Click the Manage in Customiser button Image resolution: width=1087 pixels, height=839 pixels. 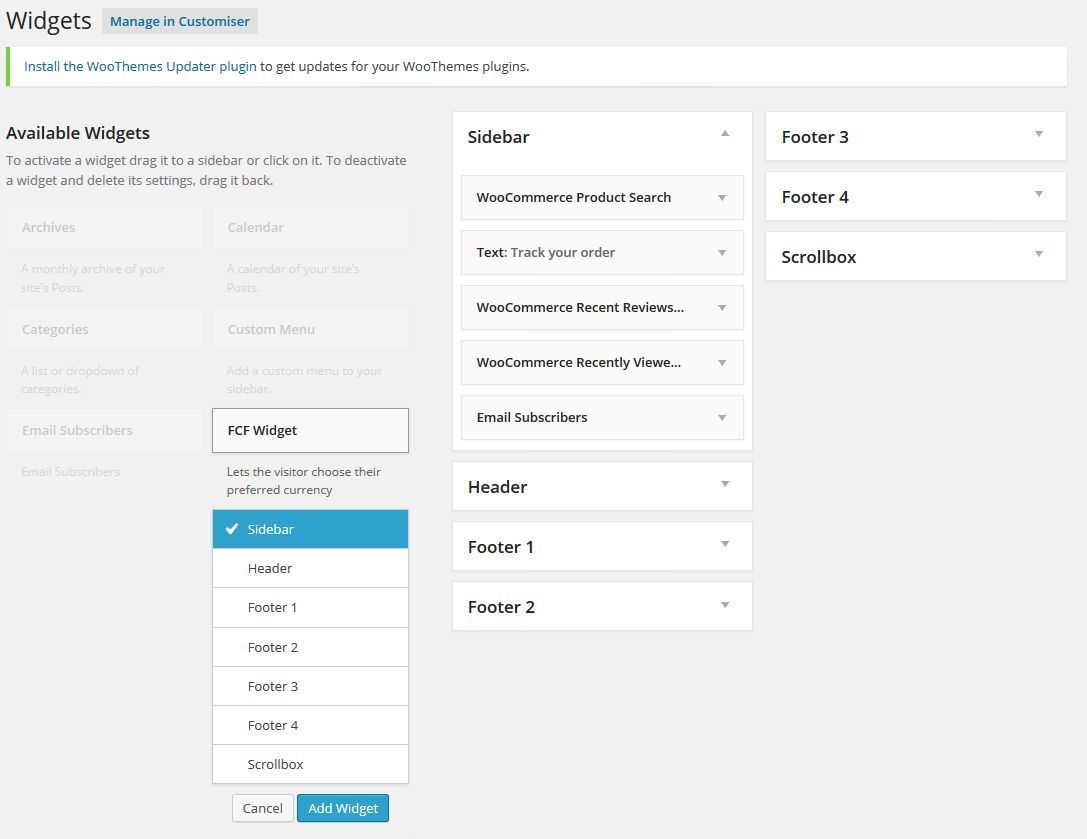click(180, 21)
